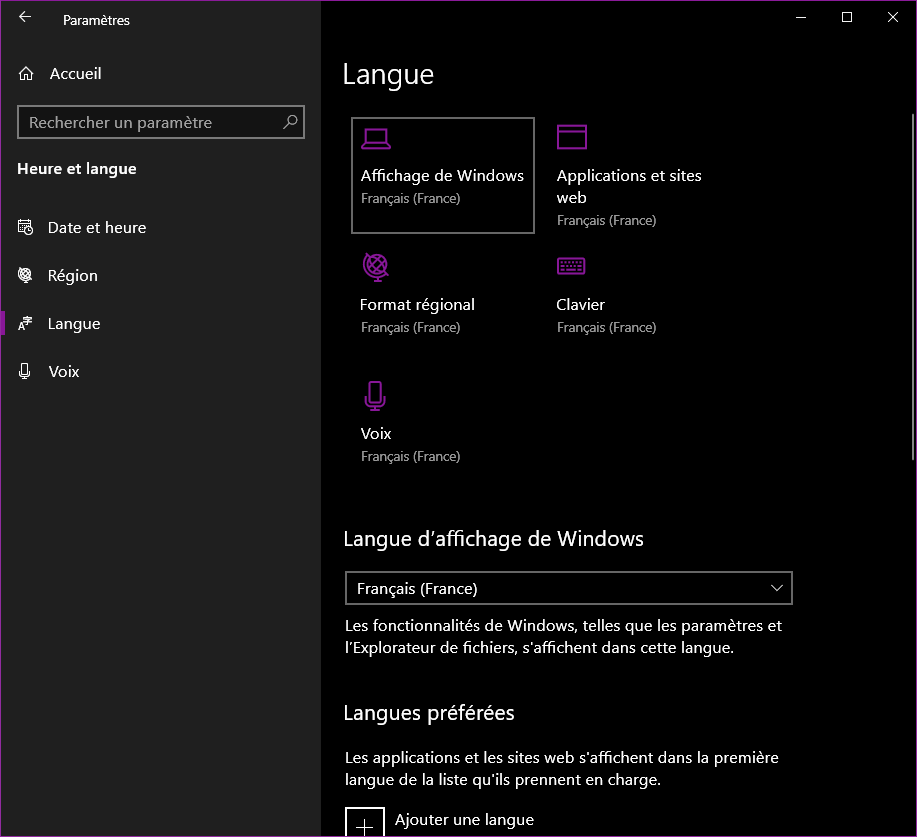
Task: Close the Paramètres window
Action: pyautogui.click(x=892, y=17)
